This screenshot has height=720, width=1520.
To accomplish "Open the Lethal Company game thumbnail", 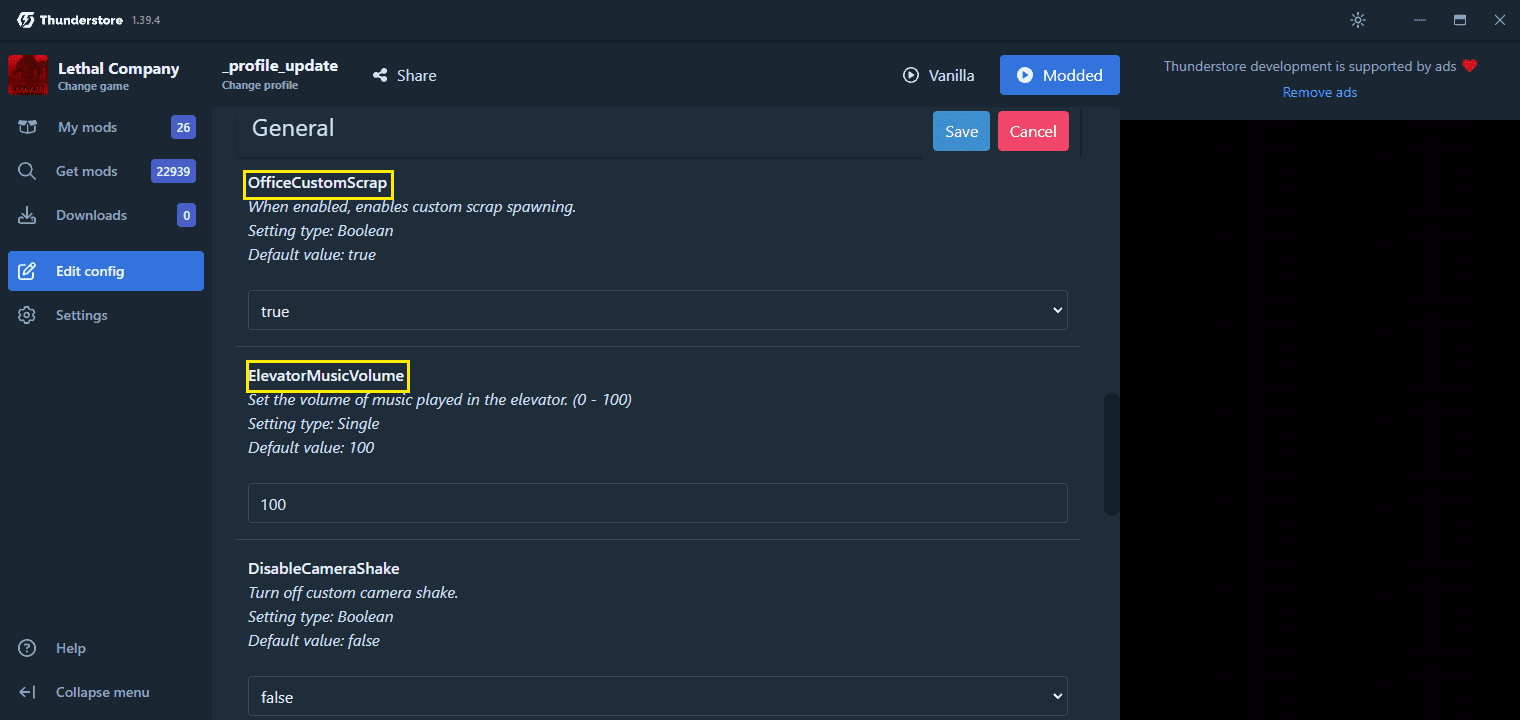I will (28, 75).
